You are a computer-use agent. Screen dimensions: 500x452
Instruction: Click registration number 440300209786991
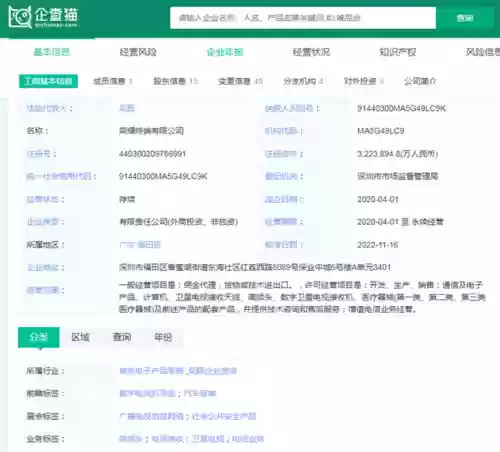pos(152,154)
